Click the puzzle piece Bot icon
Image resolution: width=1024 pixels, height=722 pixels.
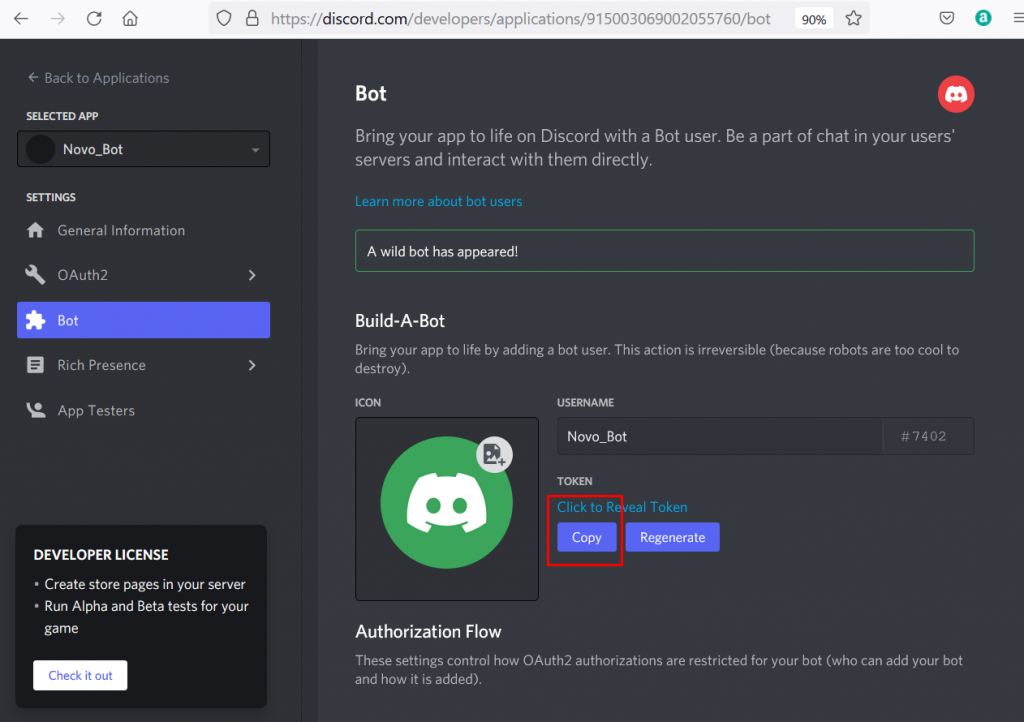click(35, 320)
